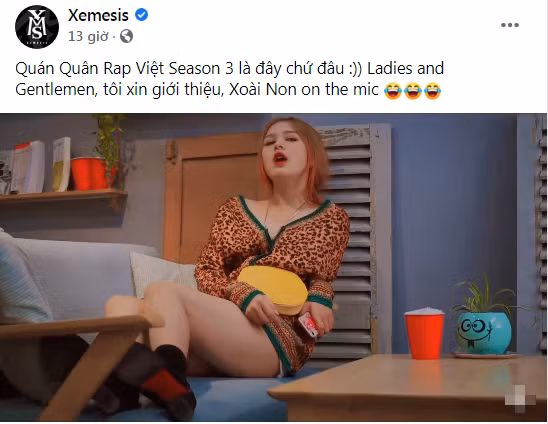This screenshot has height=424, width=548.
Task: Open the Xemesis profile avatar
Action: [37, 27]
